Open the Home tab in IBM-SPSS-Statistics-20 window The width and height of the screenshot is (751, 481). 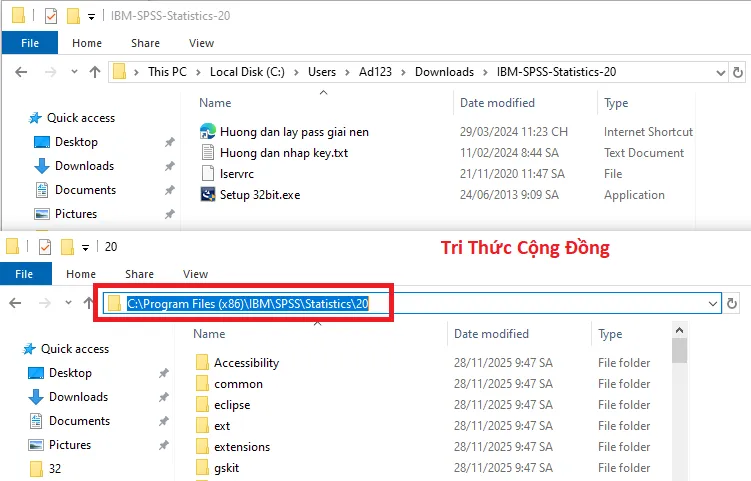[87, 43]
